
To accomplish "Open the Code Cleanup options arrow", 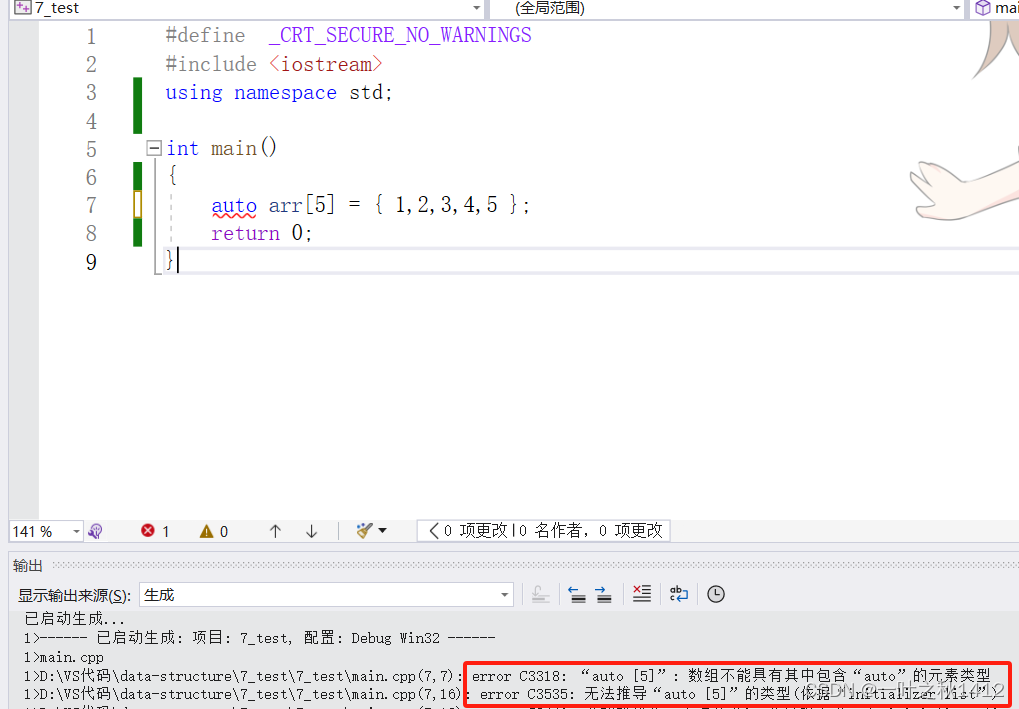I will click(x=383, y=530).
